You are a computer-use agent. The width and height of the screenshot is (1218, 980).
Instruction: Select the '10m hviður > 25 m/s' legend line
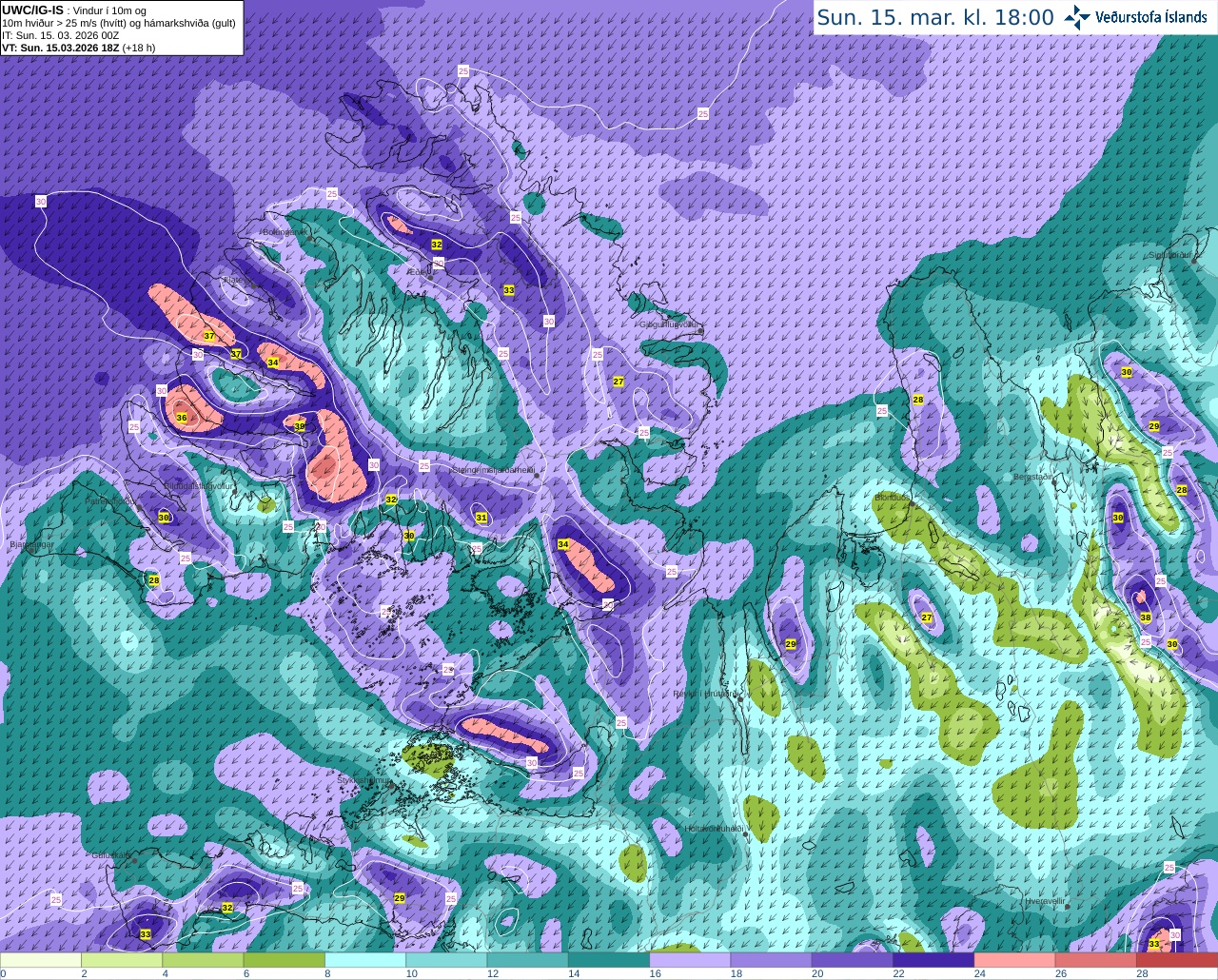point(119,23)
